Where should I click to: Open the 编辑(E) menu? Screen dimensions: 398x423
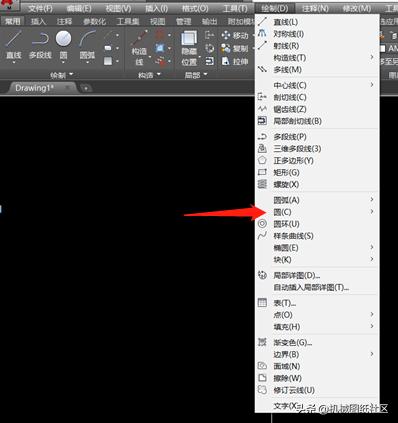tap(79, 8)
